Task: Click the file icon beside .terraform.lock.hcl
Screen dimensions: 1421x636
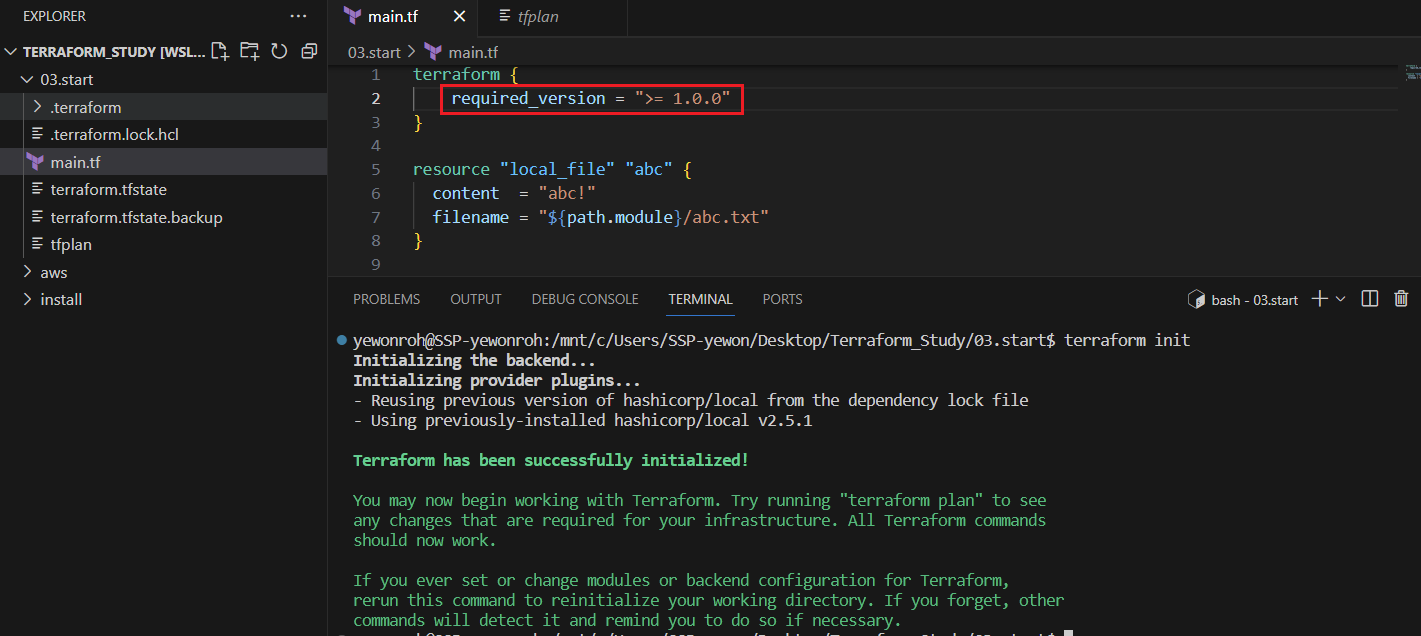Action: pyautogui.click(x=38, y=134)
